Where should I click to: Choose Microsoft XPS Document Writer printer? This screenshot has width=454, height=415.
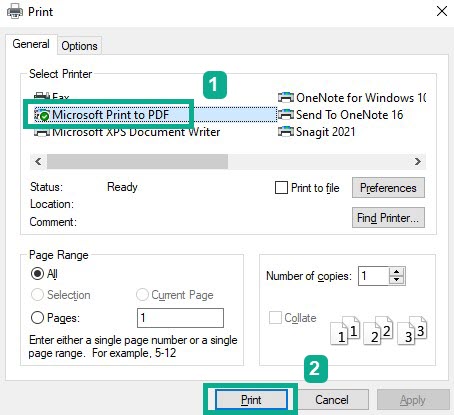click(x=127, y=132)
